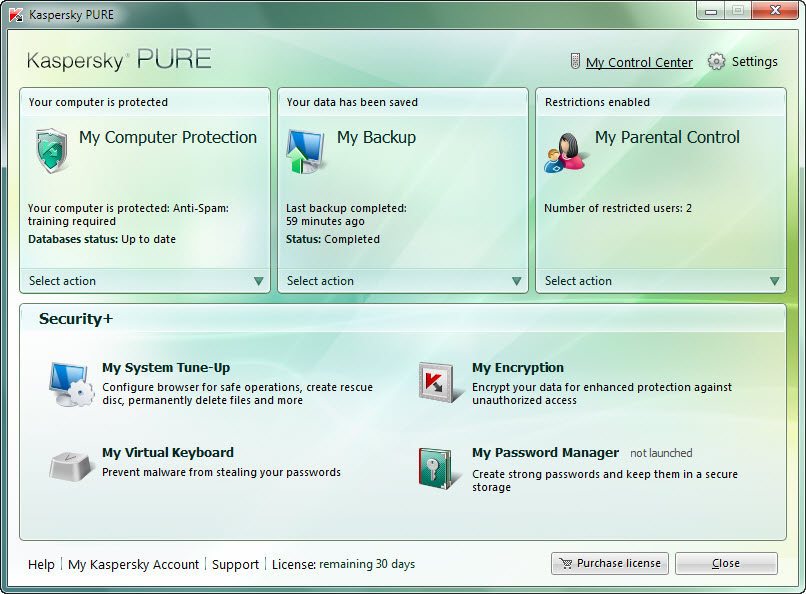The height and width of the screenshot is (594, 806).
Task: Click the 'Prevent malware from stealing your passwords' description
Action: click(221, 472)
